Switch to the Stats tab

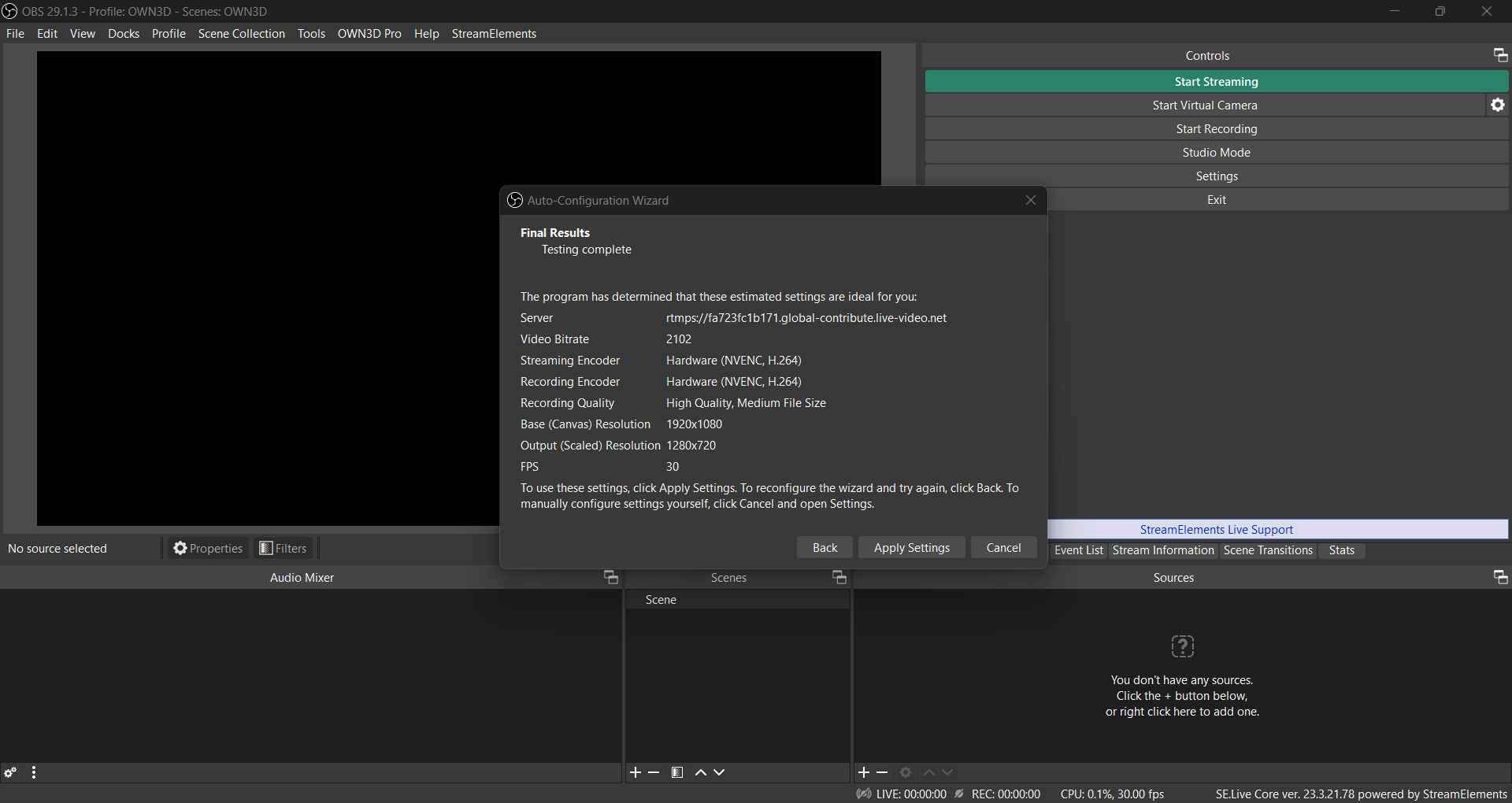coord(1342,550)
